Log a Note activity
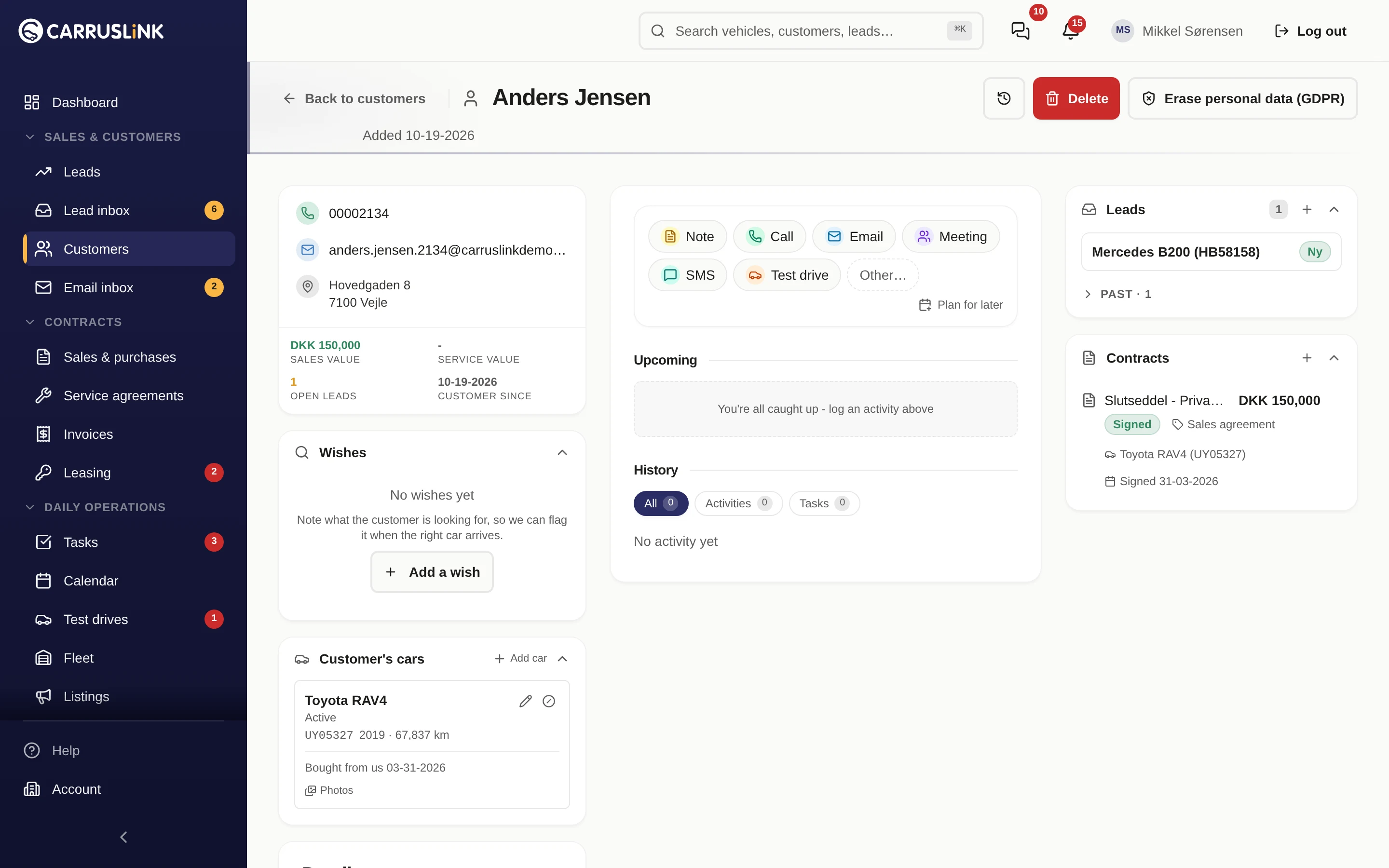Image resolution: width=1389 pixels, height=868 pixels. pos(688,236)
